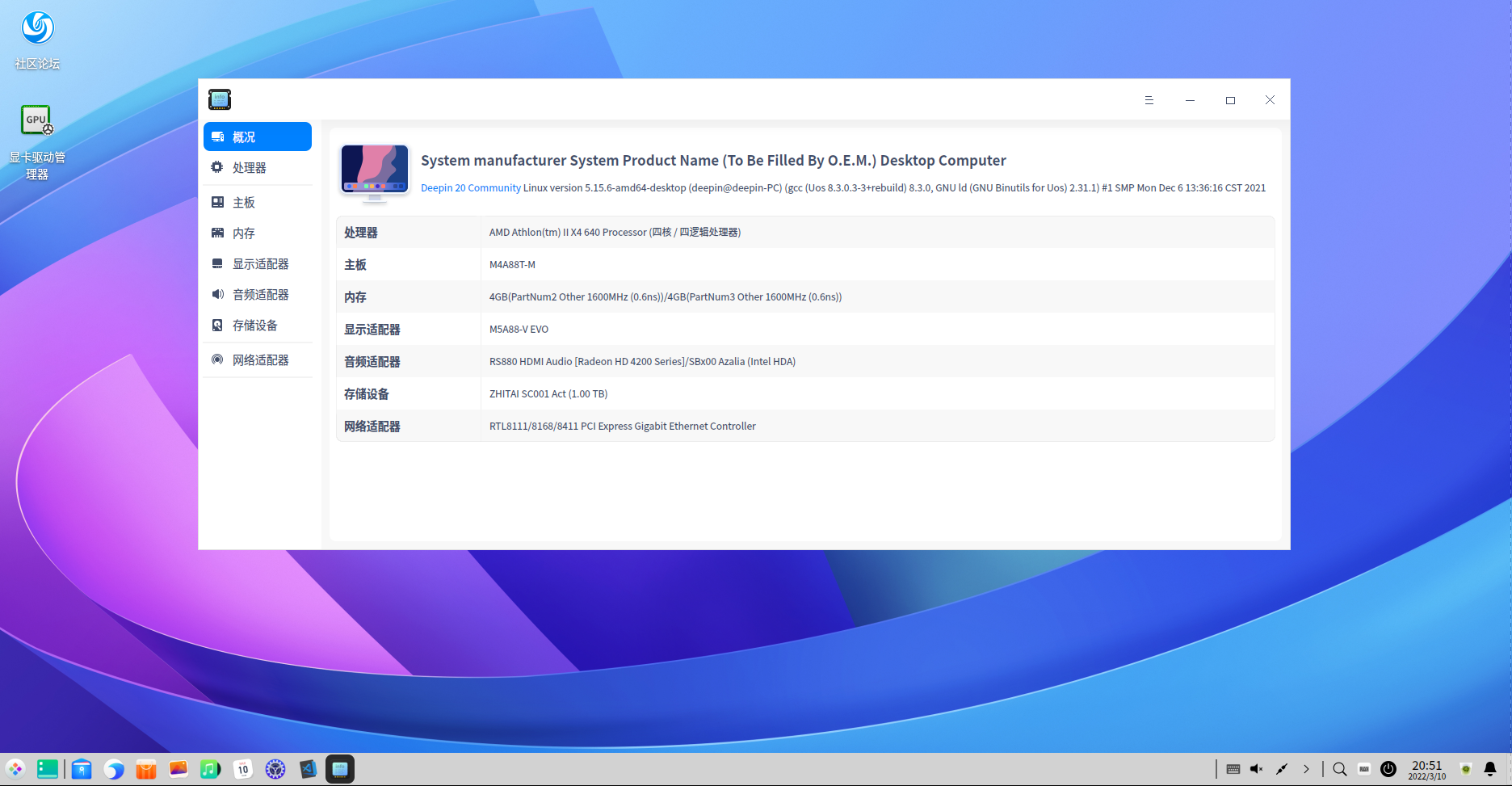Select 处理器 in the sidebar
This screenshot has width=1512, height=786.
258,167
